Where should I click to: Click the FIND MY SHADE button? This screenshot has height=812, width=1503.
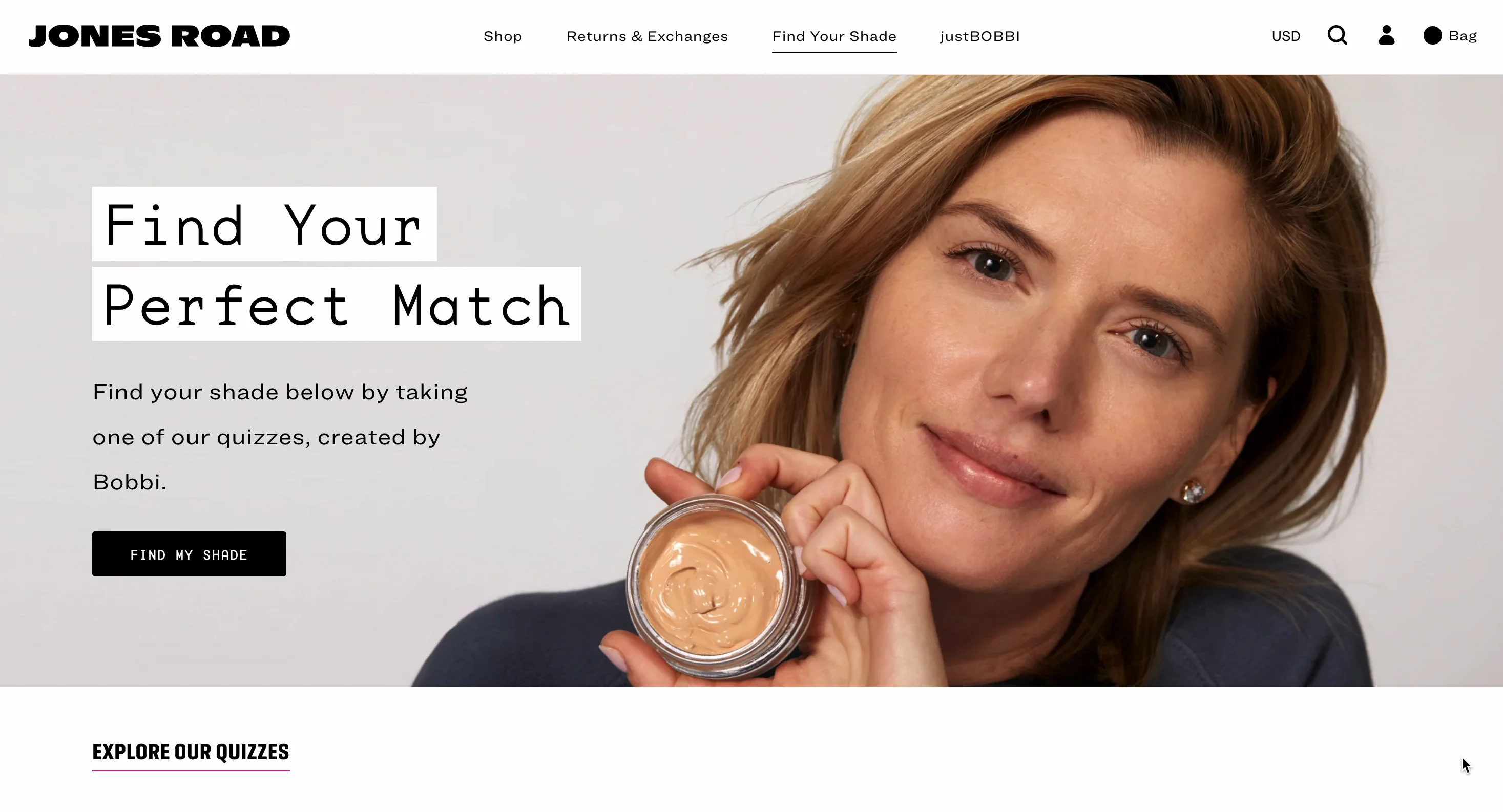[189, 553]
